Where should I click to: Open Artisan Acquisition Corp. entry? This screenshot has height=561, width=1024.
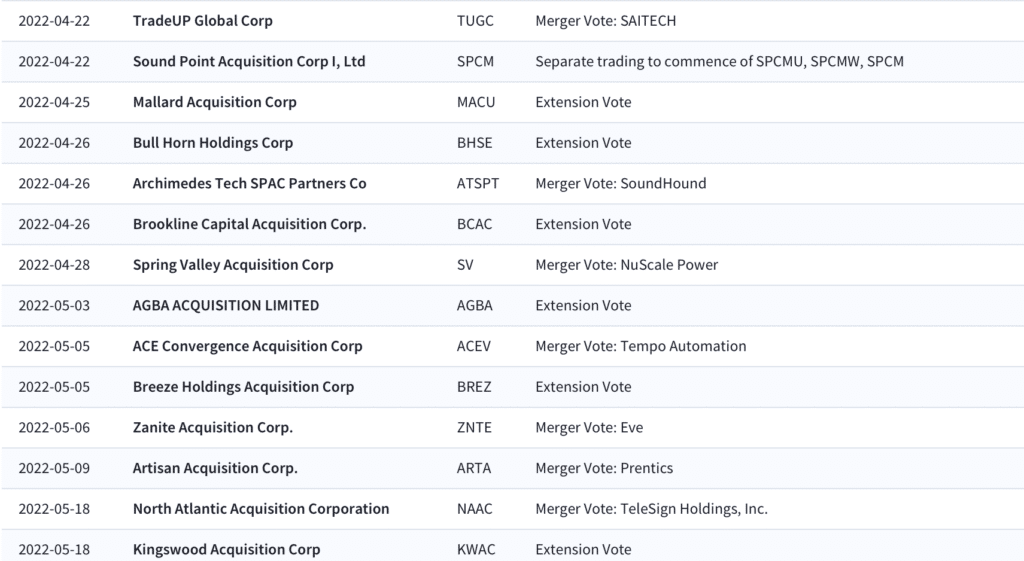215,468
